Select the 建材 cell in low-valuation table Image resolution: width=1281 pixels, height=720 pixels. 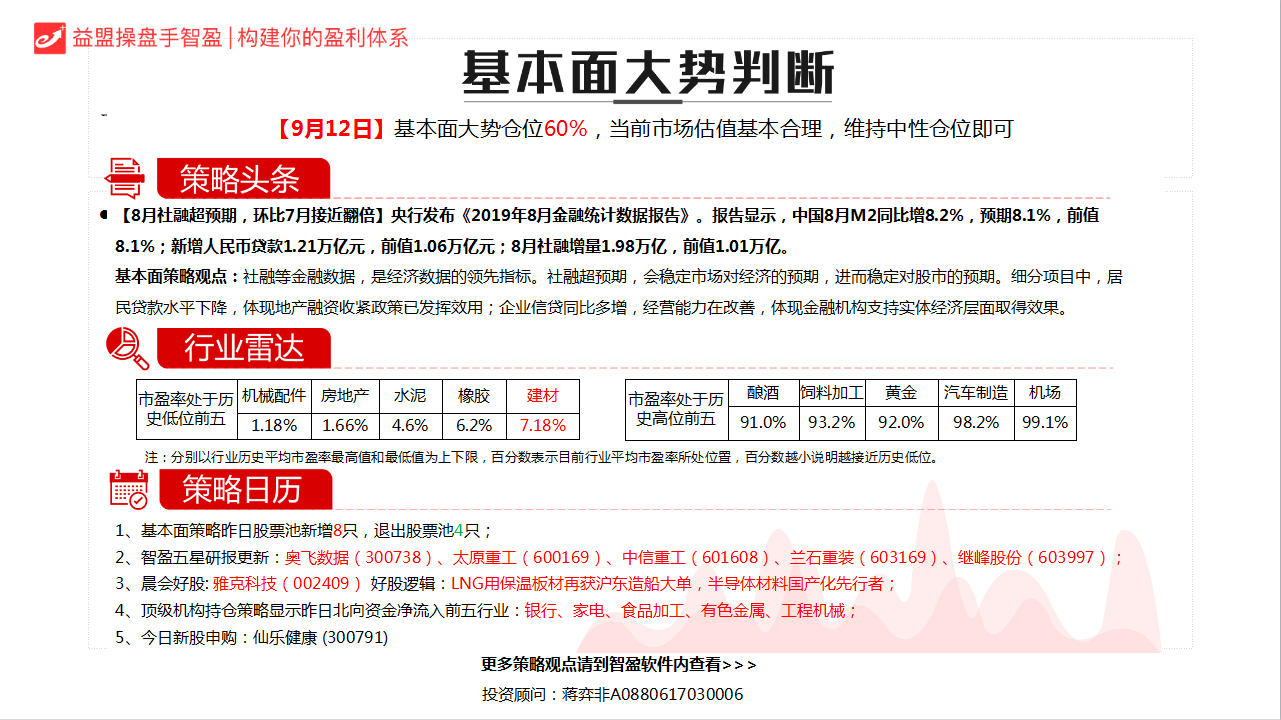tap(543, 395)
